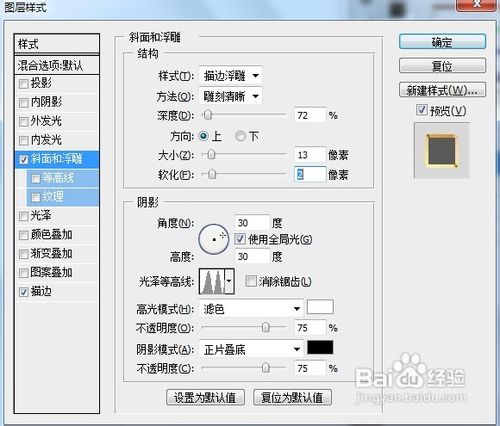Click the white highlight color swatch
500x426 pixels.
pos(320,307)
